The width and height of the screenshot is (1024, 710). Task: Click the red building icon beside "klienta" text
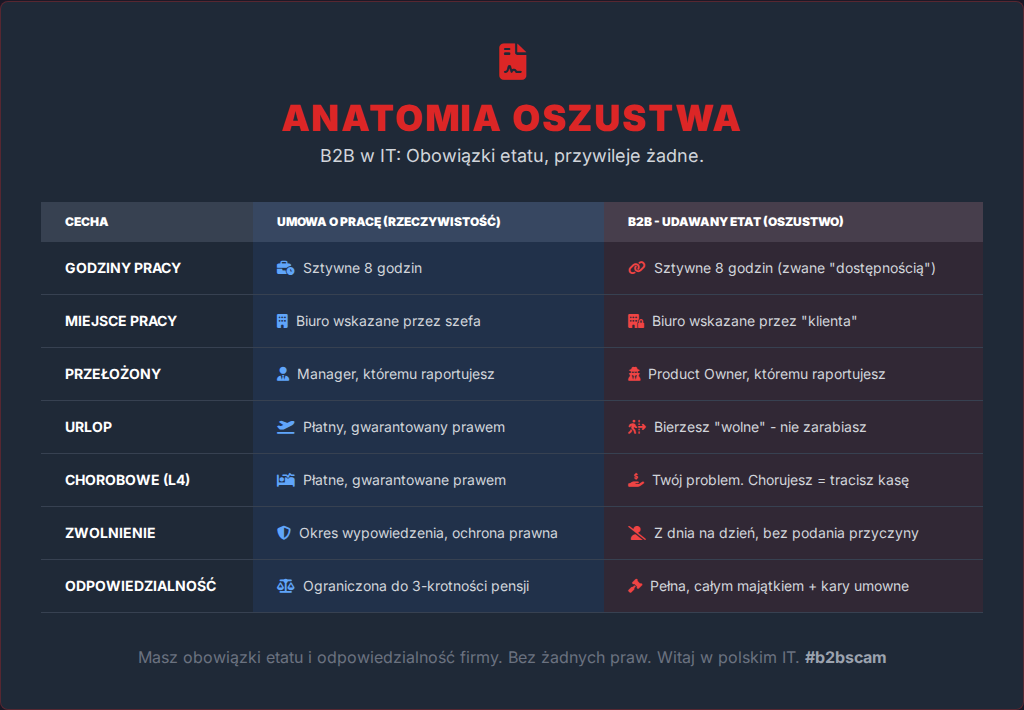click(635, 321)
